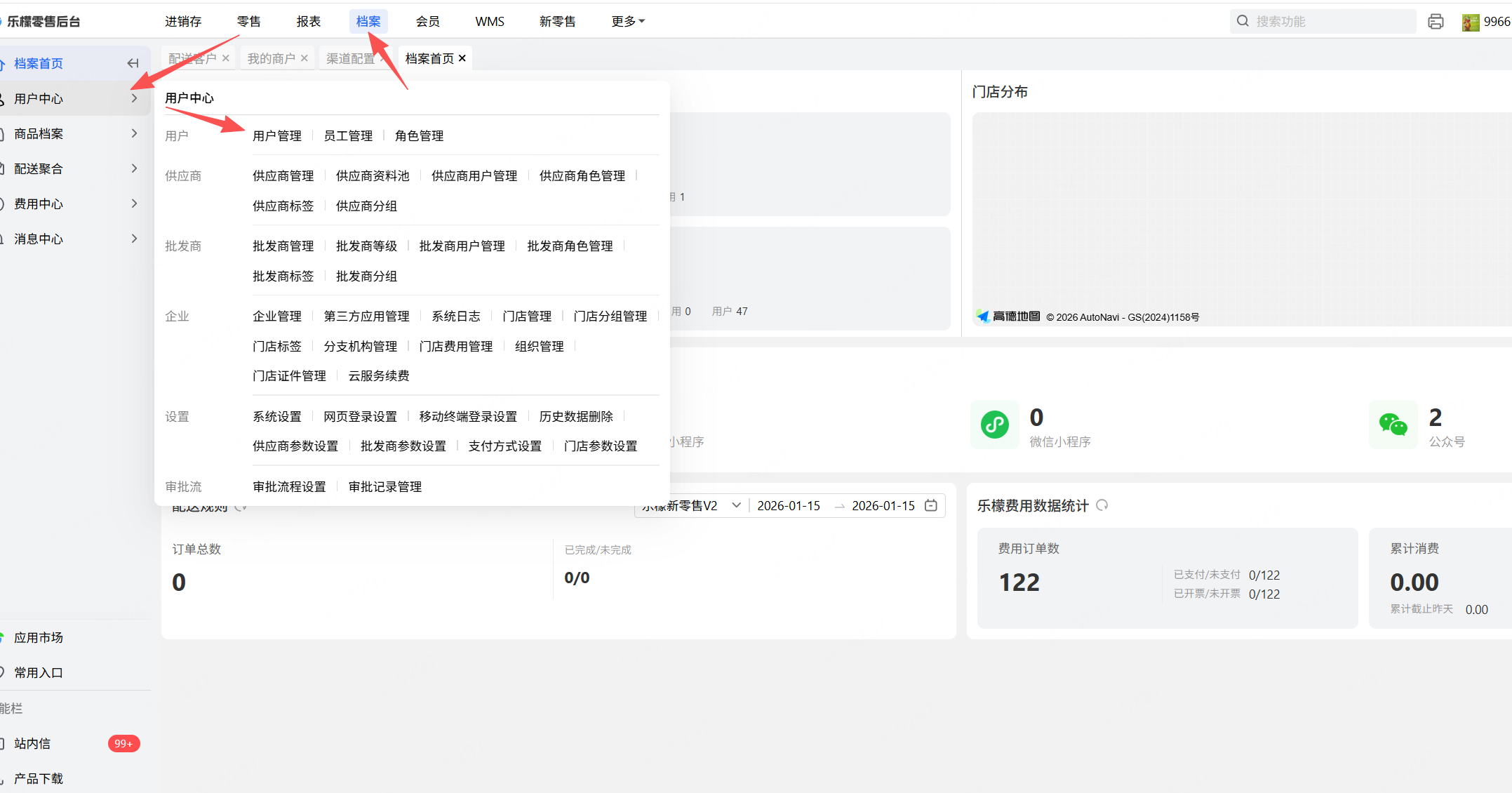Open the 更多 dropdown menu
Screen dimensions: 1512x793
[x=628, y=22]
